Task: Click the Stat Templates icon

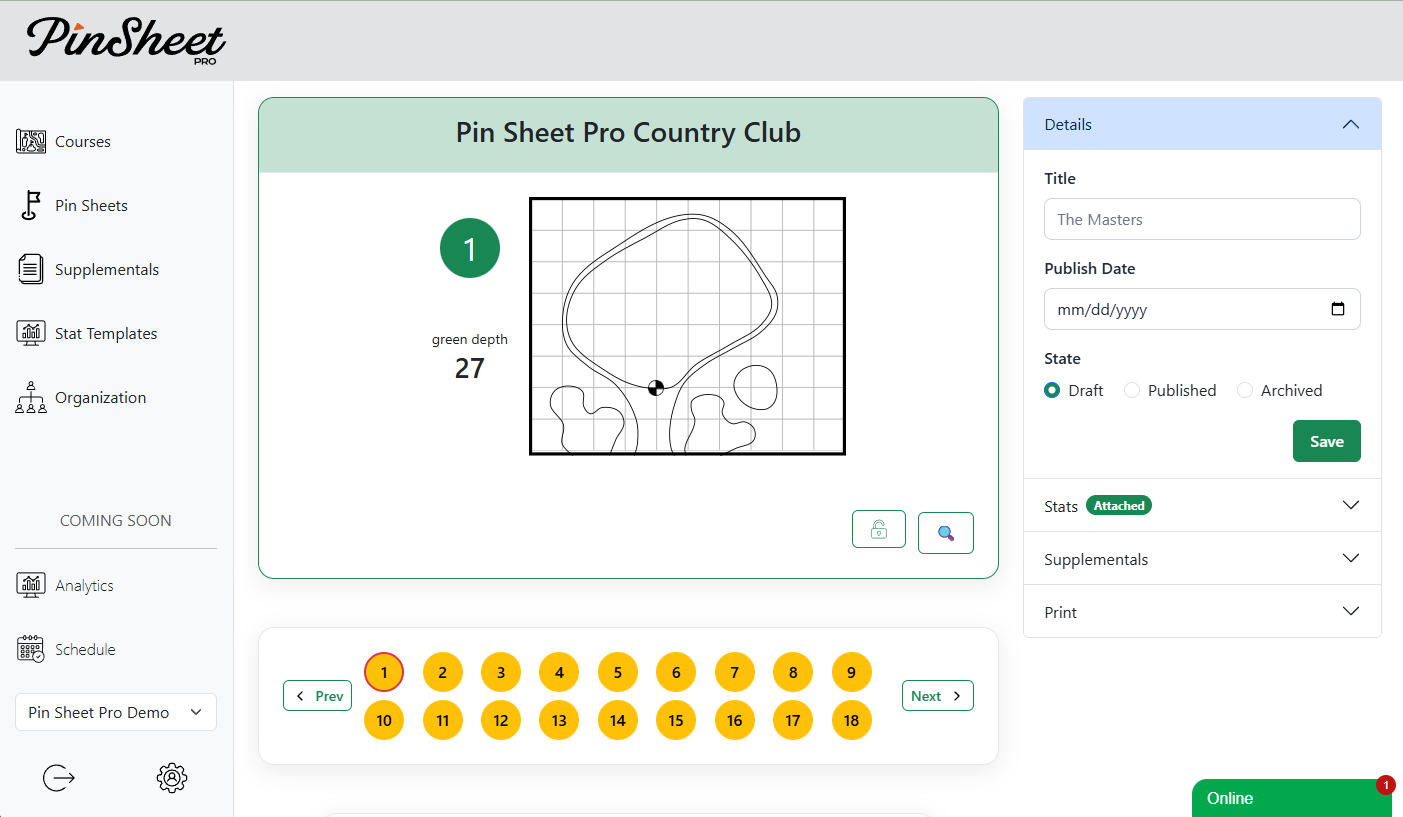Action: [31, 333]
